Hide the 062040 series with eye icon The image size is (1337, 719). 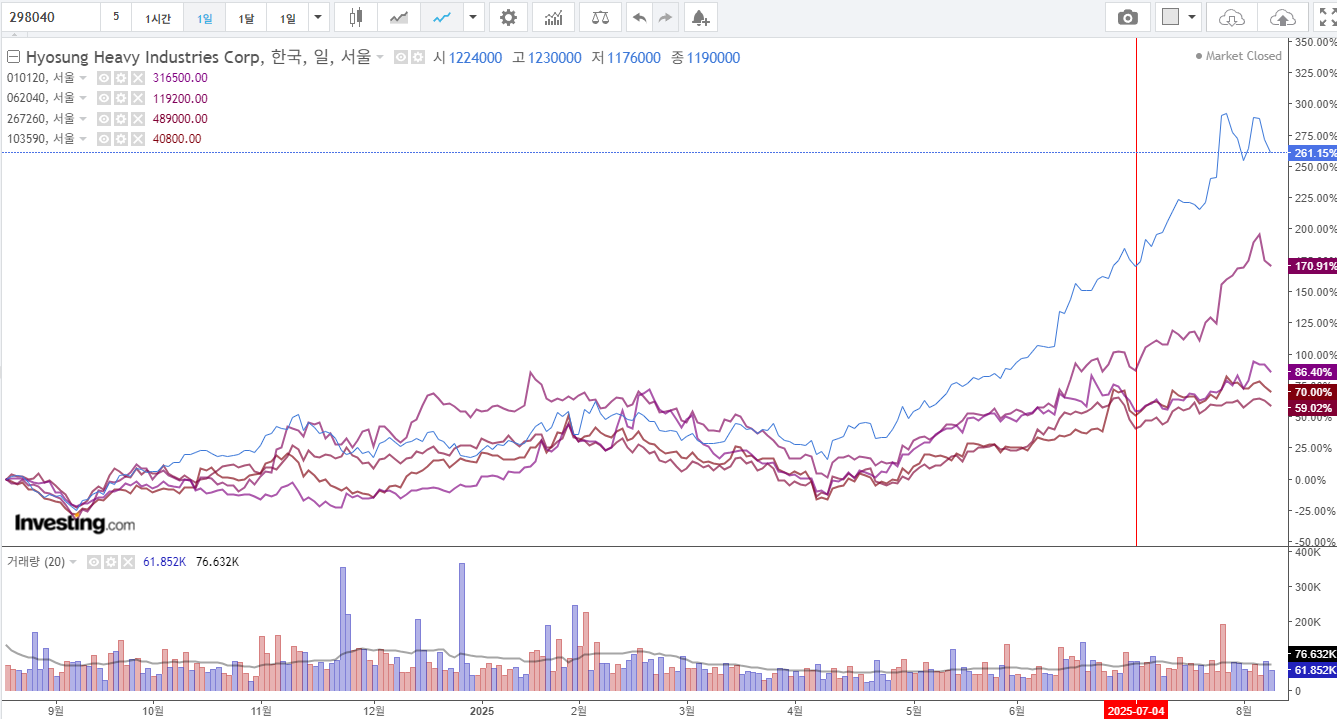click(x=104, y=98)
